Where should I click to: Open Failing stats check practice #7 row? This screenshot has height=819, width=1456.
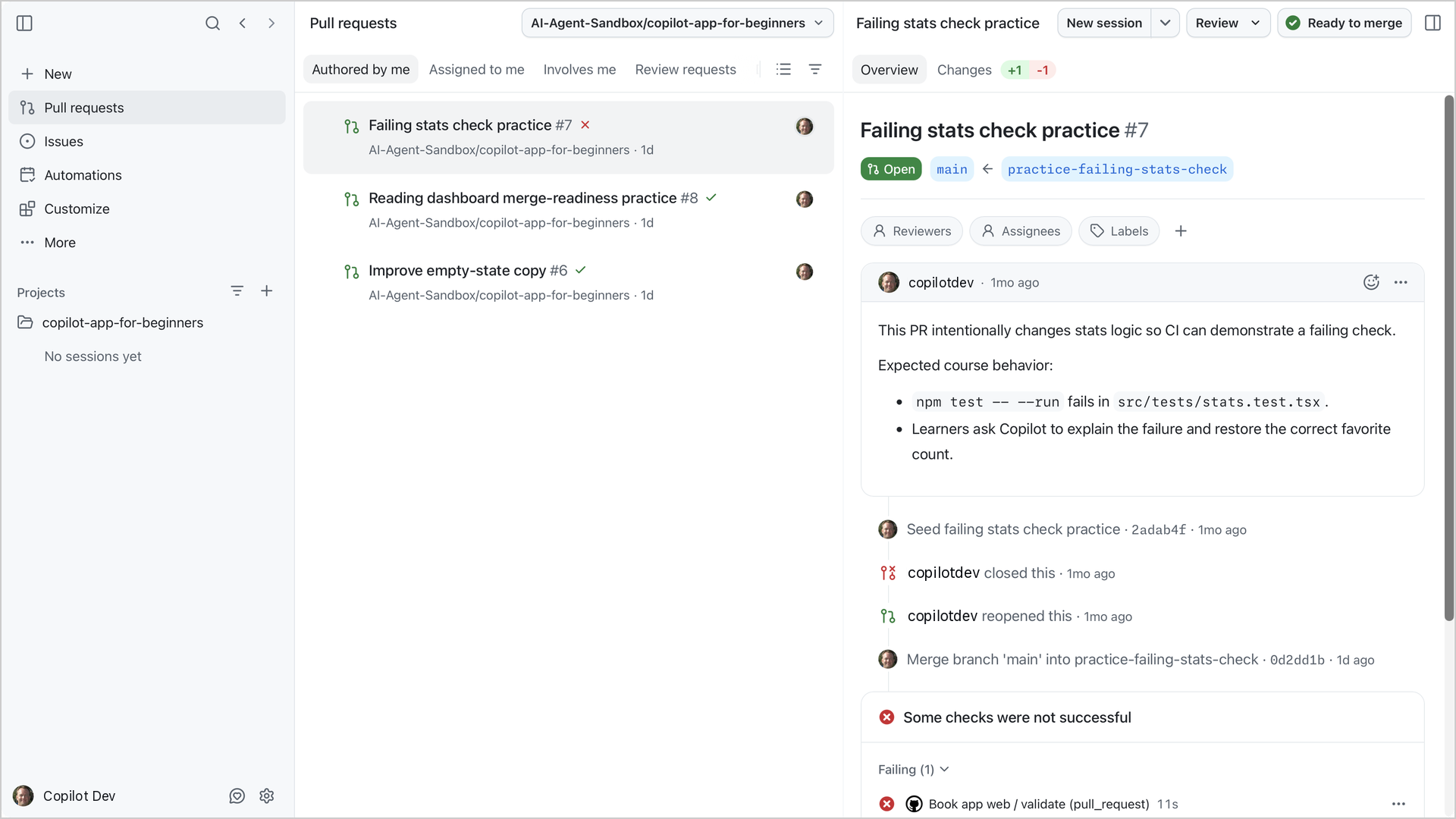[569, 137]
